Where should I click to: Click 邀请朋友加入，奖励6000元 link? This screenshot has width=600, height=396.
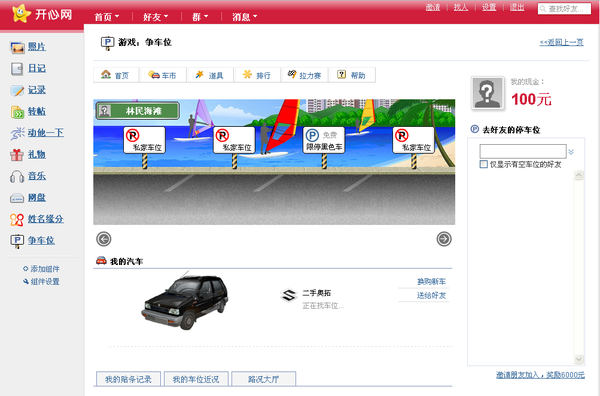540,375
